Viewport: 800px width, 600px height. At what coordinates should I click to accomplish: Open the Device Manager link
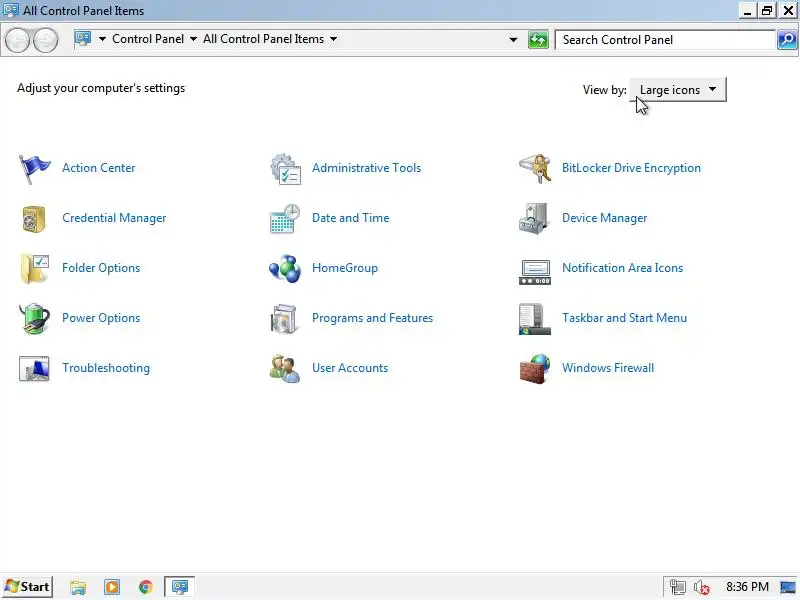(604, 218)
